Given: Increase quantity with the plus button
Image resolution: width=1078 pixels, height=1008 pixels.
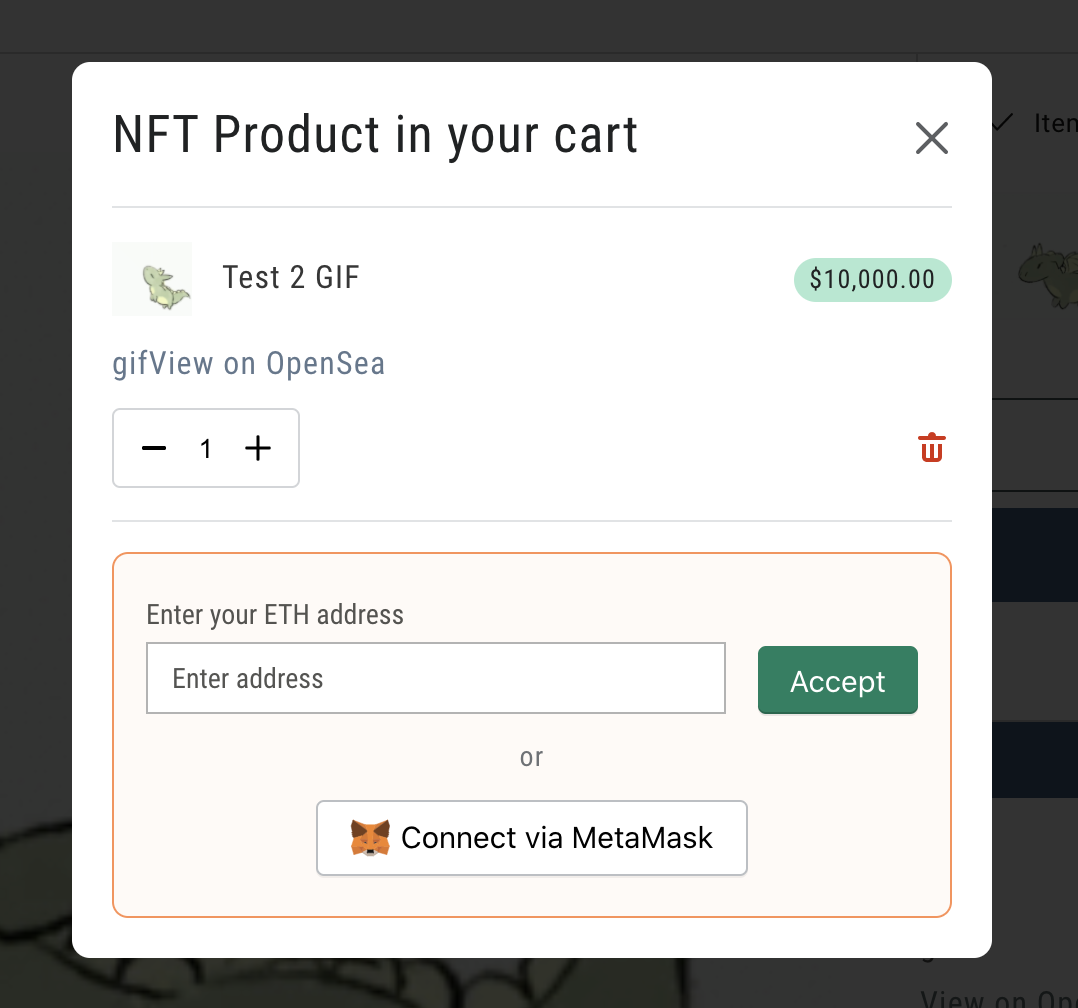Looking at the screenshot, I should coord(258,448).
